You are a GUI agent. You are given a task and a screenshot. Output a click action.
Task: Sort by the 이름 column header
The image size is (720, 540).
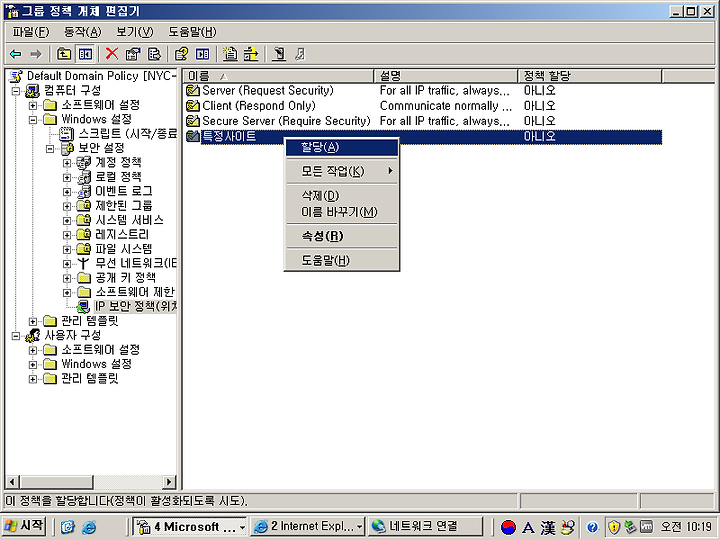[x=278, y=76]
